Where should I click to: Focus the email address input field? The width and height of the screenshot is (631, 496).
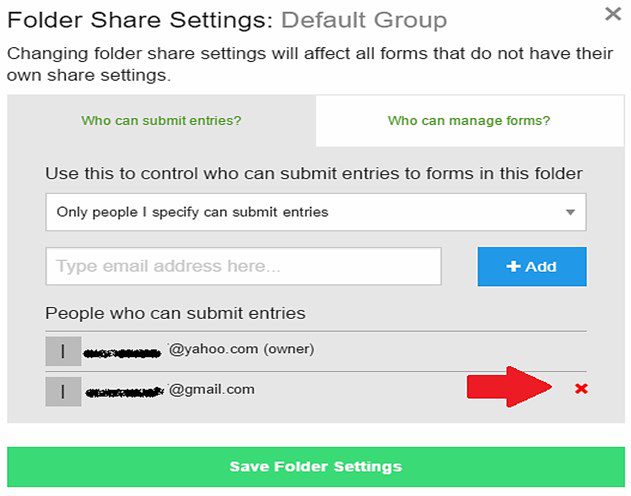(243, 266)
